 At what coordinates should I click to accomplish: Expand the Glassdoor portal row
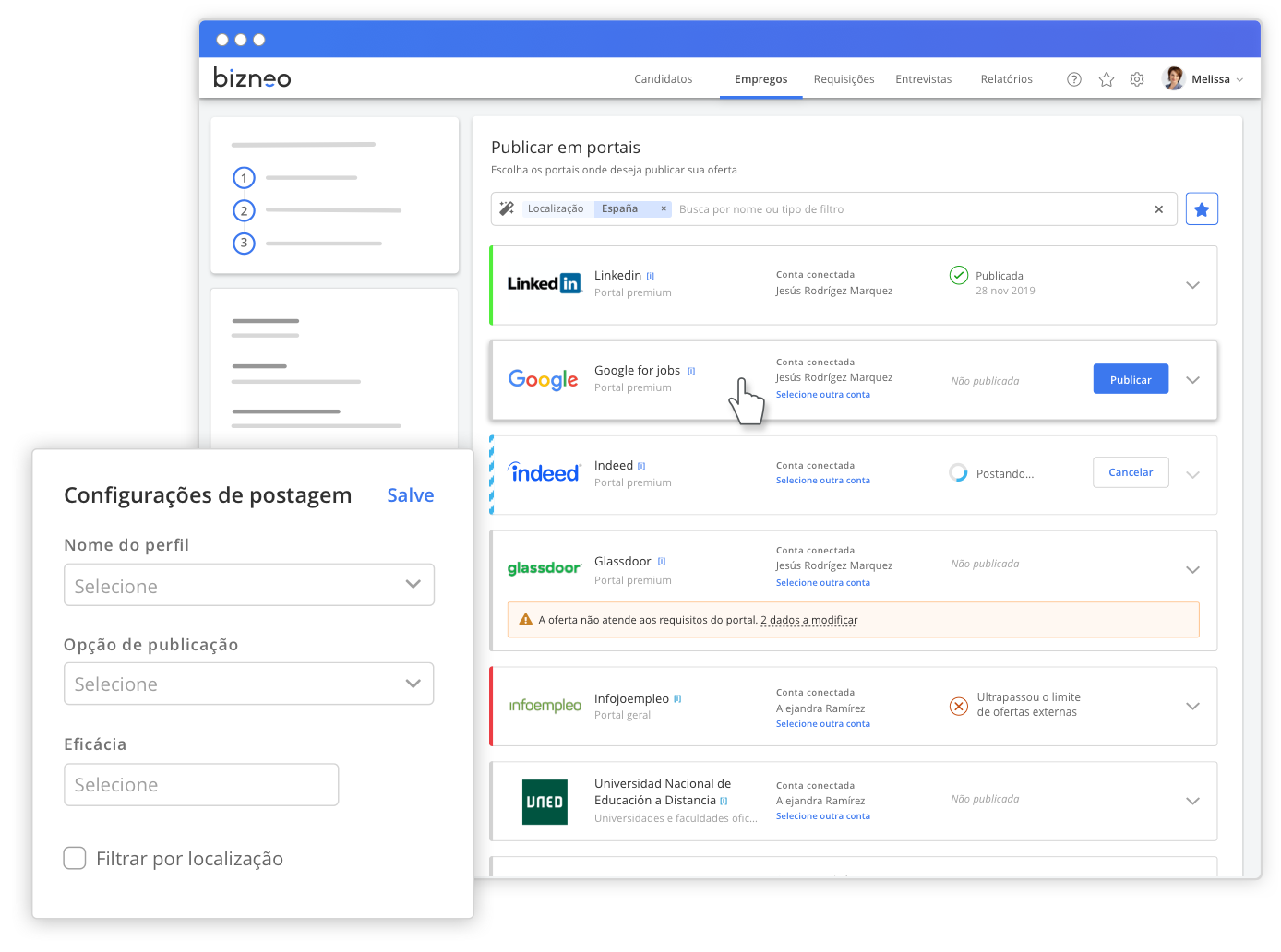pos(1192,570)
